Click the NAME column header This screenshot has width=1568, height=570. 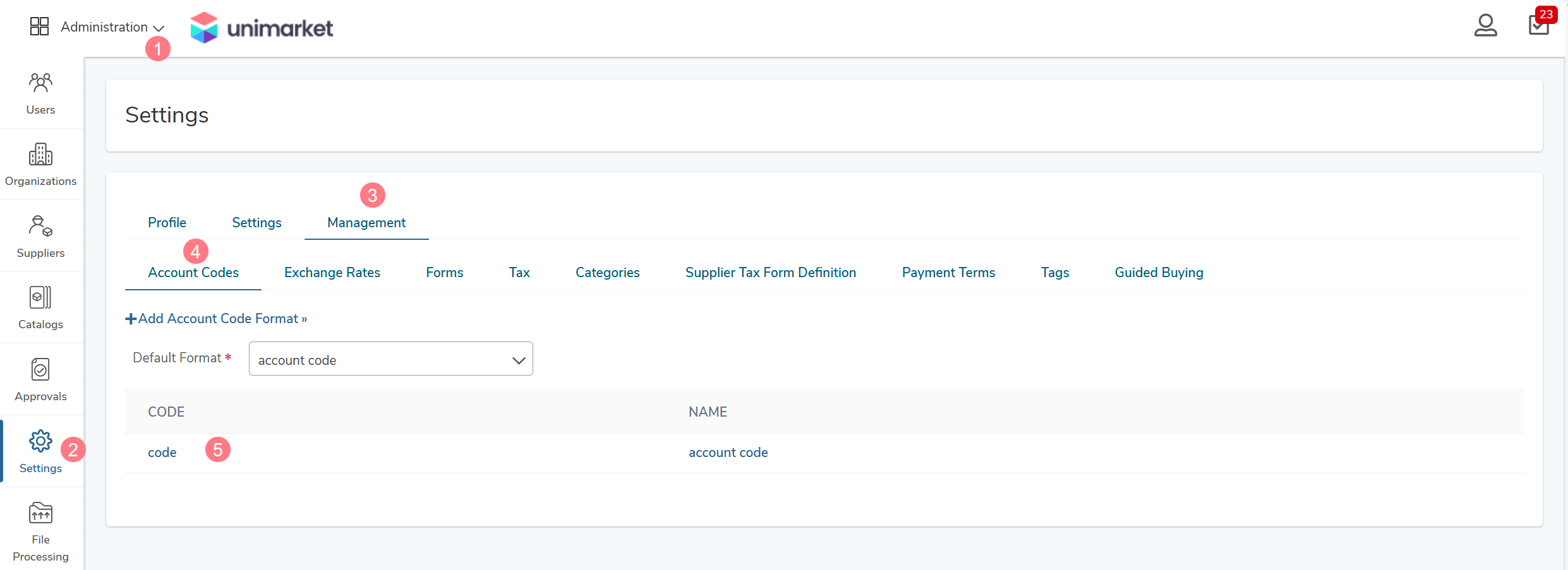click(x=708, y=412)
